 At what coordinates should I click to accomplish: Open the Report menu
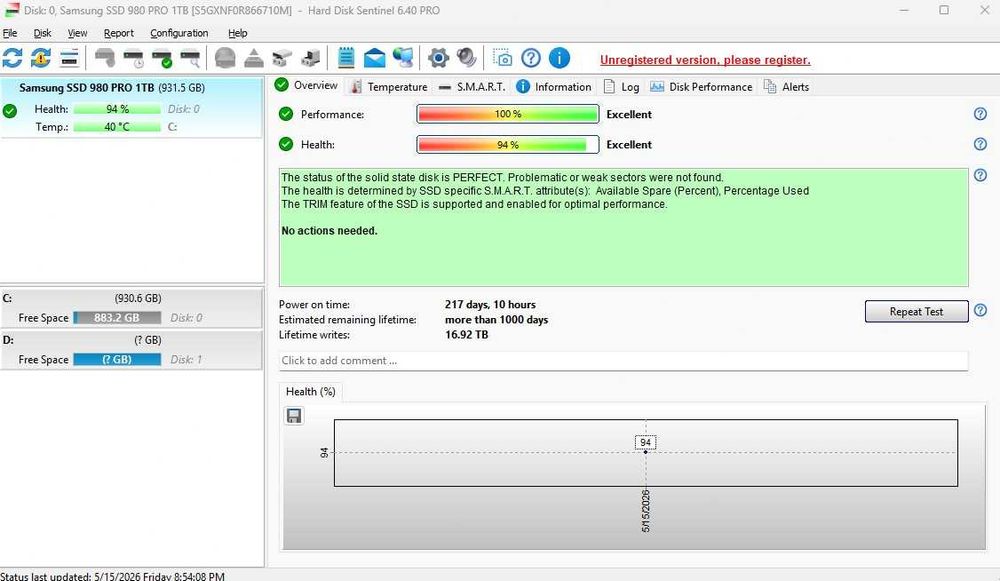(119, 33)
